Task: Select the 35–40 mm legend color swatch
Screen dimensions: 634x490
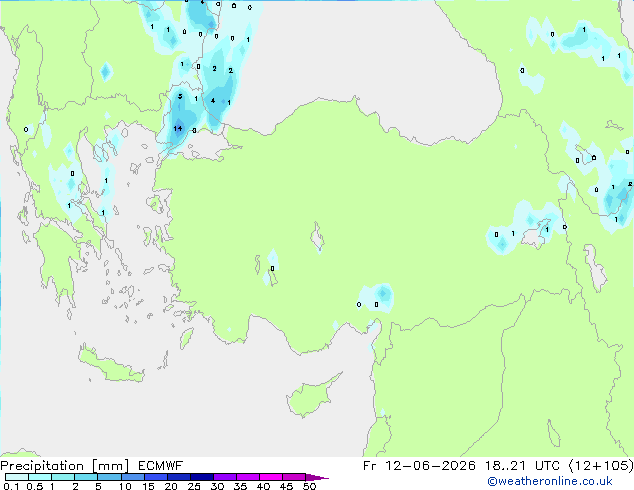Action: coord(247,477)
